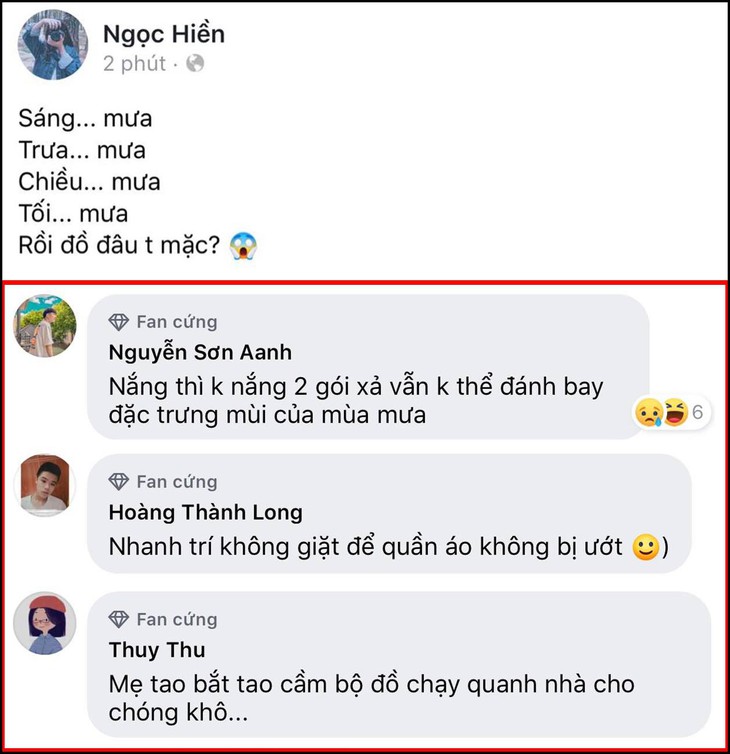
Task: Click the "2 phút" post timestamp
Action: (x=135, y=64)
